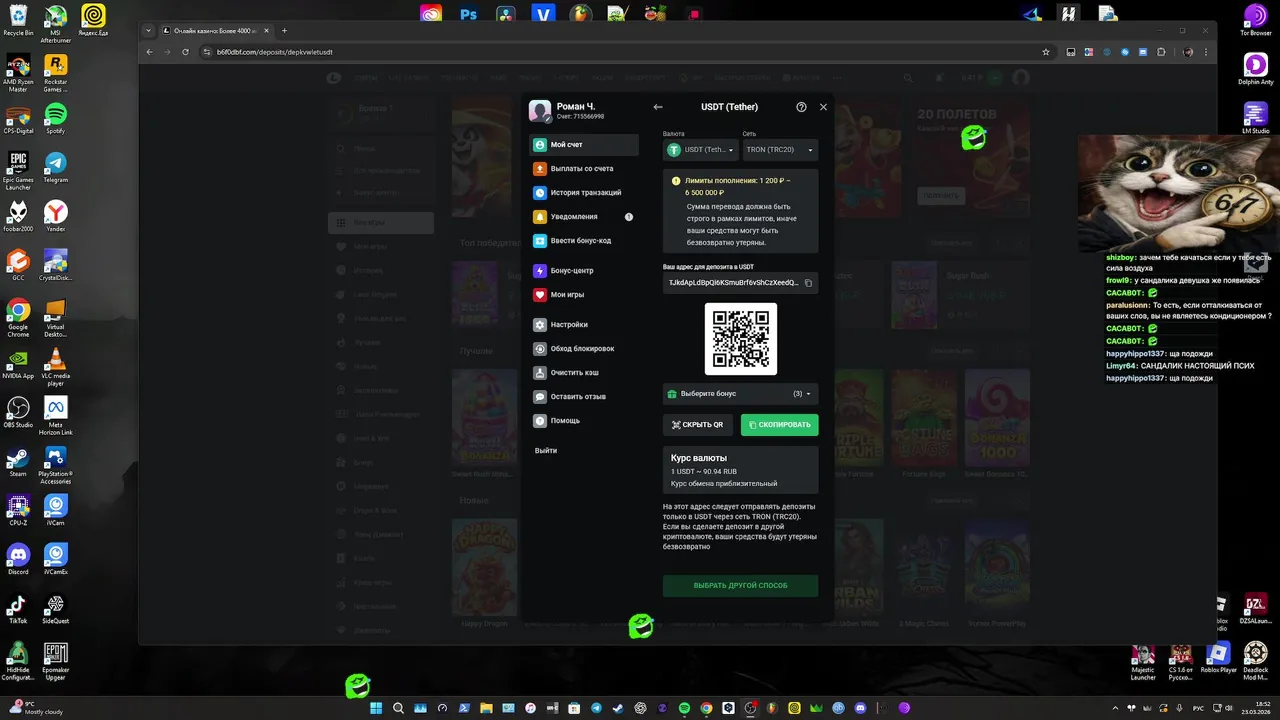Screen dimensions: 1280x720
Task: Reload the page in the browser
Action: [185, 52]
